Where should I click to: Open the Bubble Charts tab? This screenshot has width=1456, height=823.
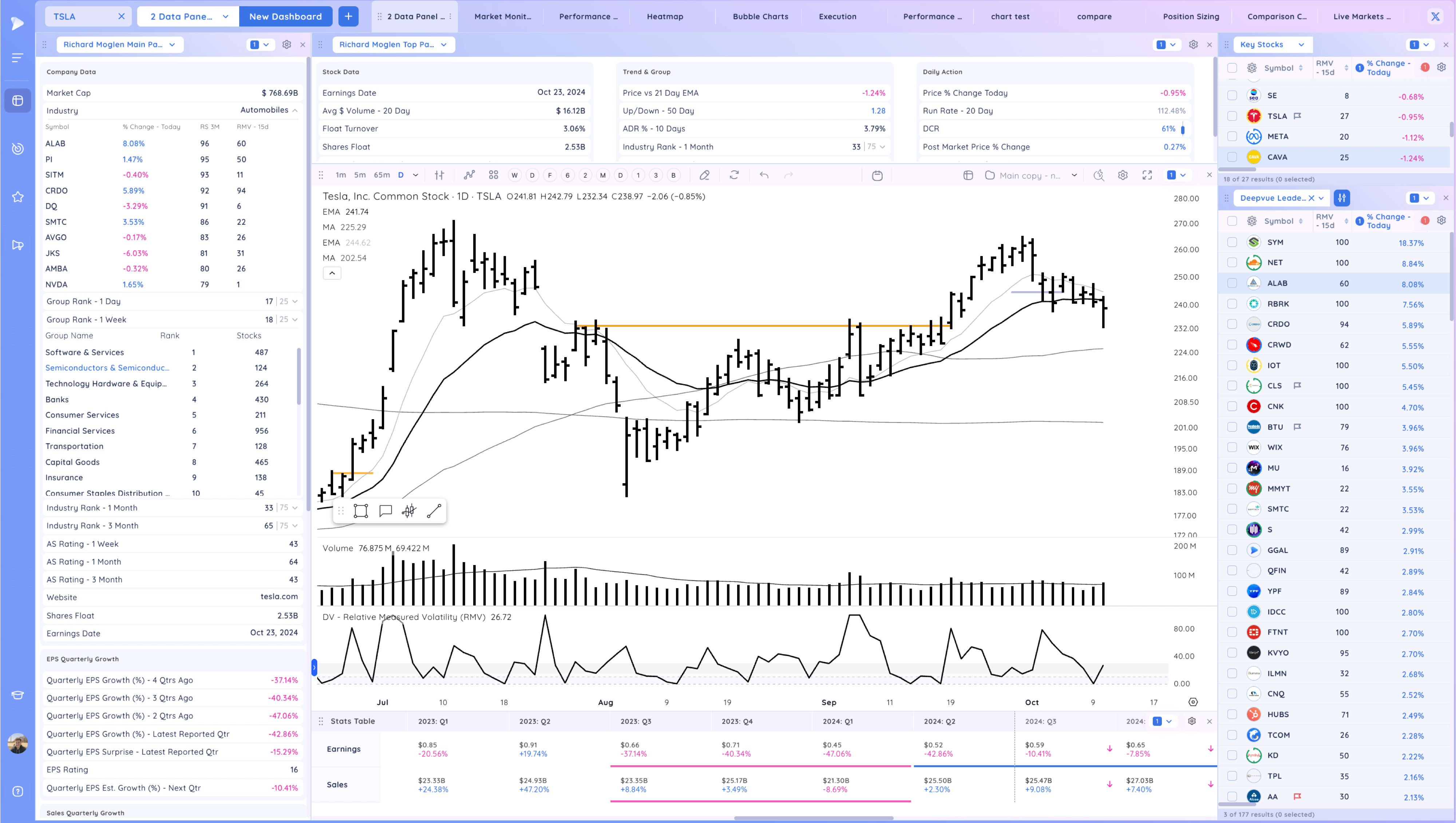click(x=760, y=16)
